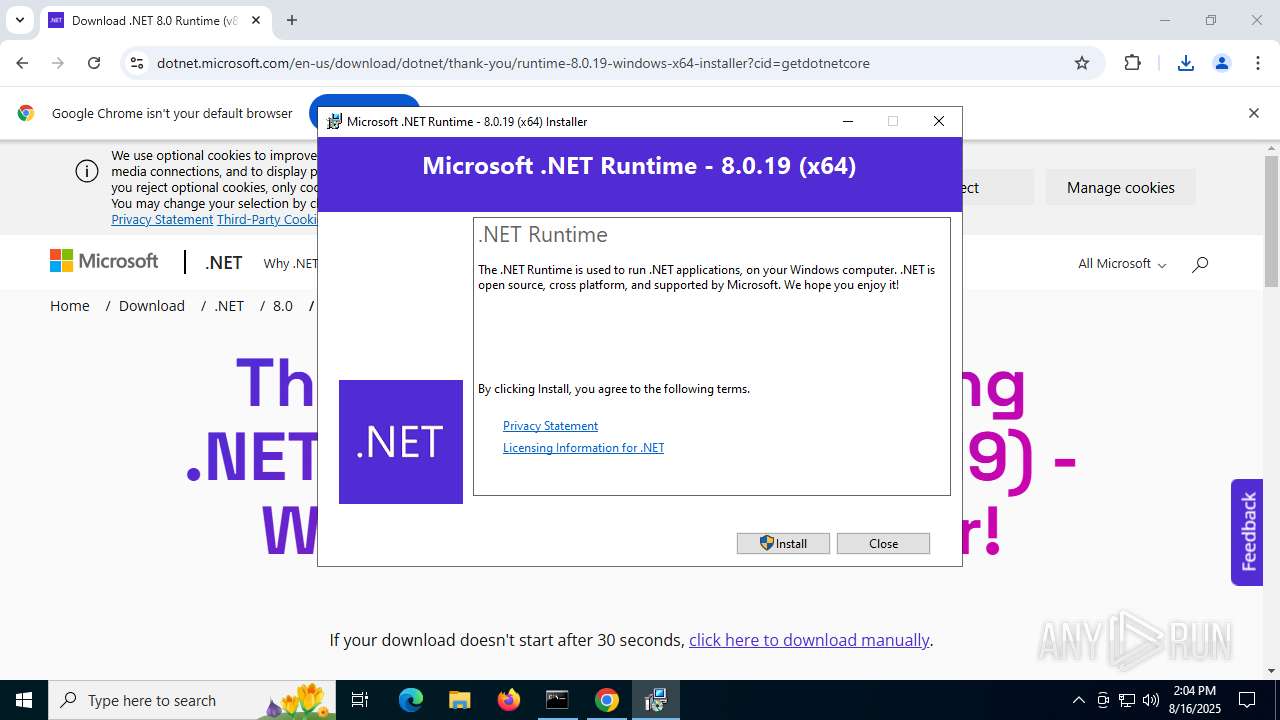Open the Windows Start menu
Viewport: 1280px width, 720px height.
[24, 700]
